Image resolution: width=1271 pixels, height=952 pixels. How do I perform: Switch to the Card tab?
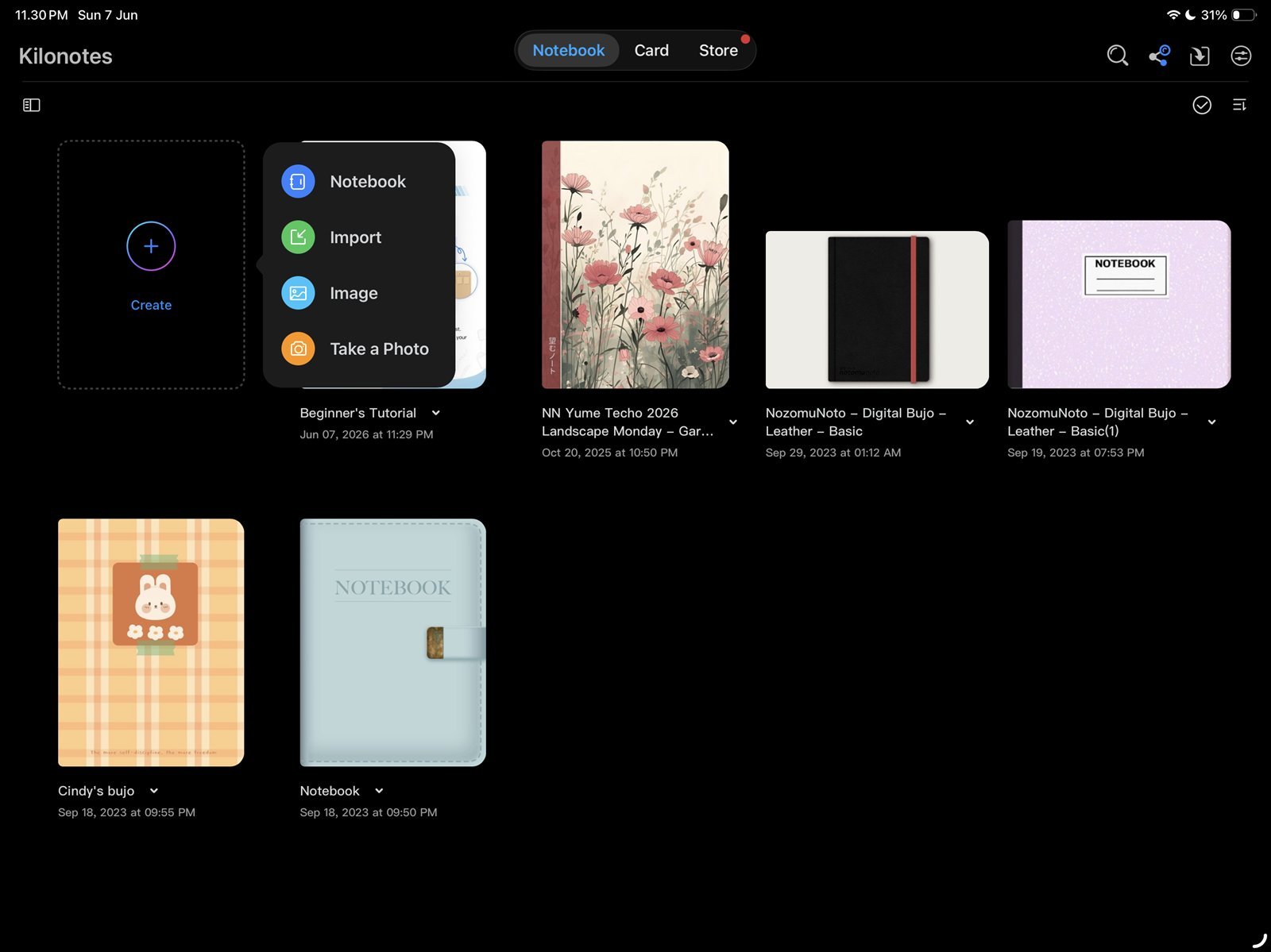(651, 50)
